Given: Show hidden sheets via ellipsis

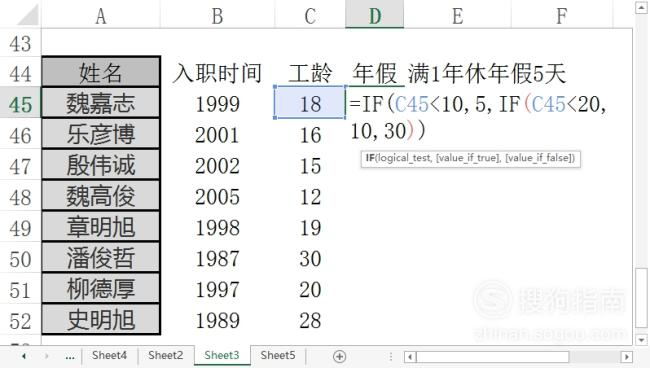Looking at the screenshot, I should click(x=70, y=357).
